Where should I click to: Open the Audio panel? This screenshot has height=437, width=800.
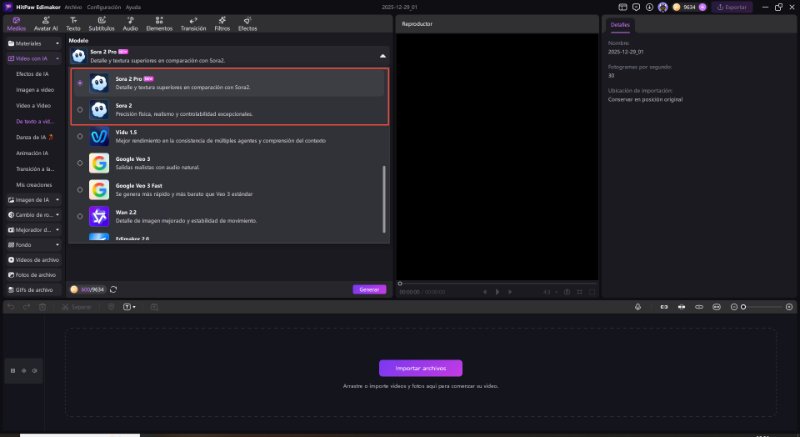(x=130, y=24)
